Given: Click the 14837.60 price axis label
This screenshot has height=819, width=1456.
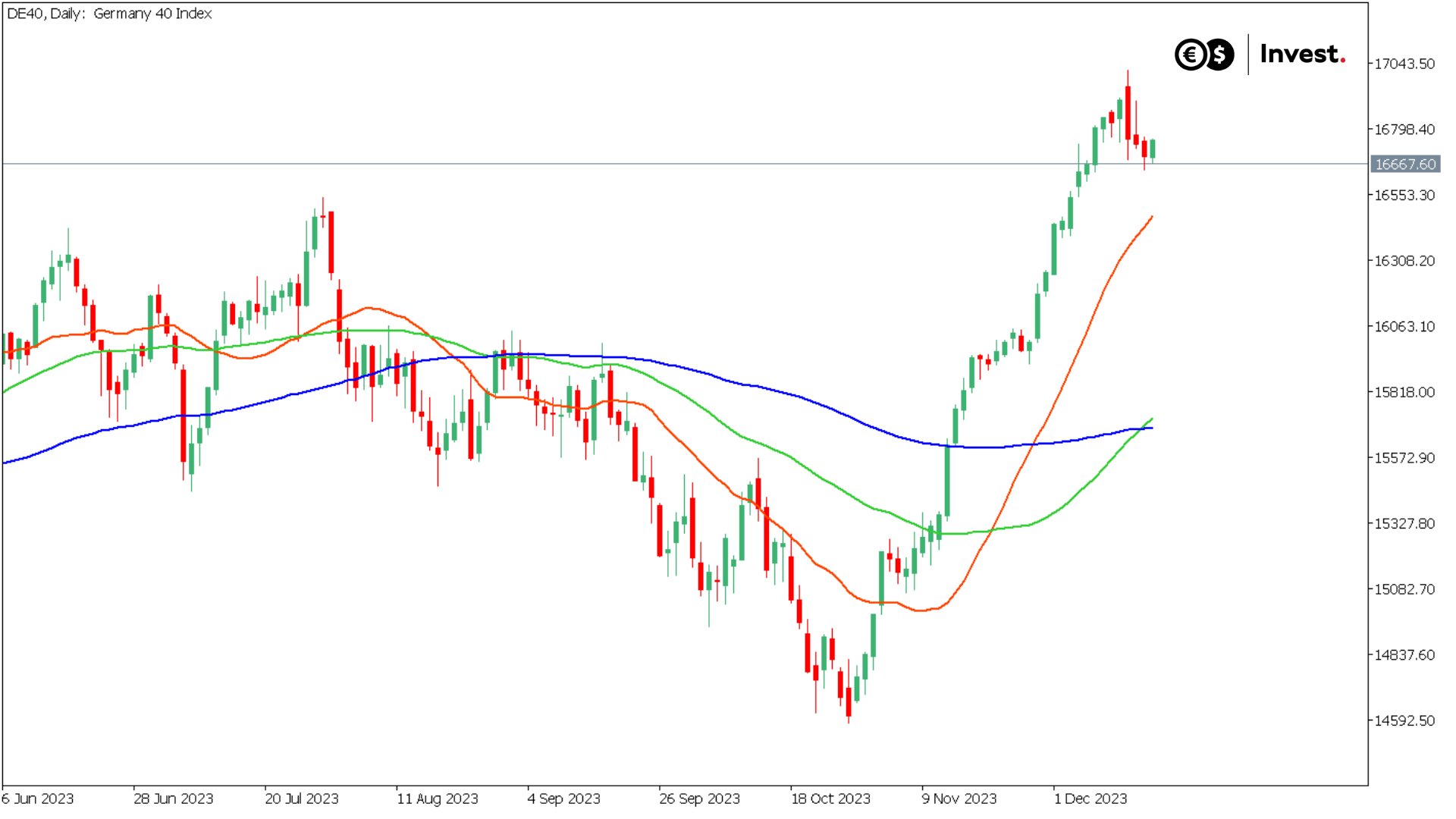Looking at the screenshot, I should 1404,655.
